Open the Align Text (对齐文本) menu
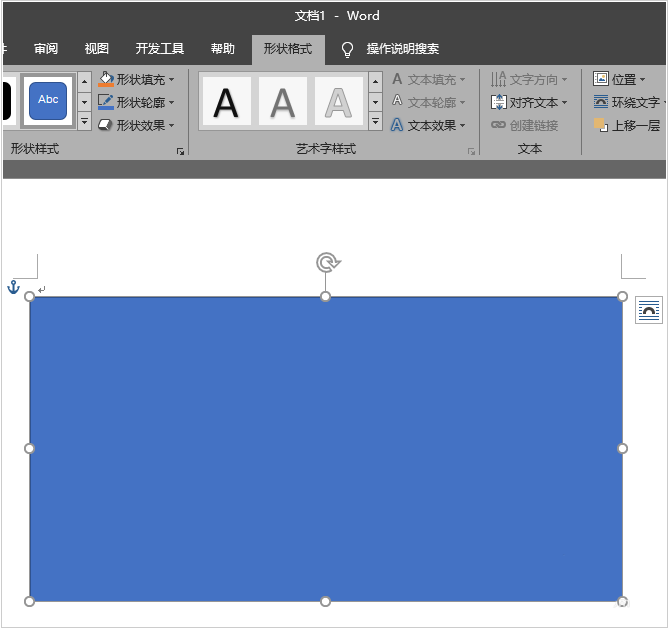This screenshot has height=628, width=668. pyautogui.click(x=529, y=103)
